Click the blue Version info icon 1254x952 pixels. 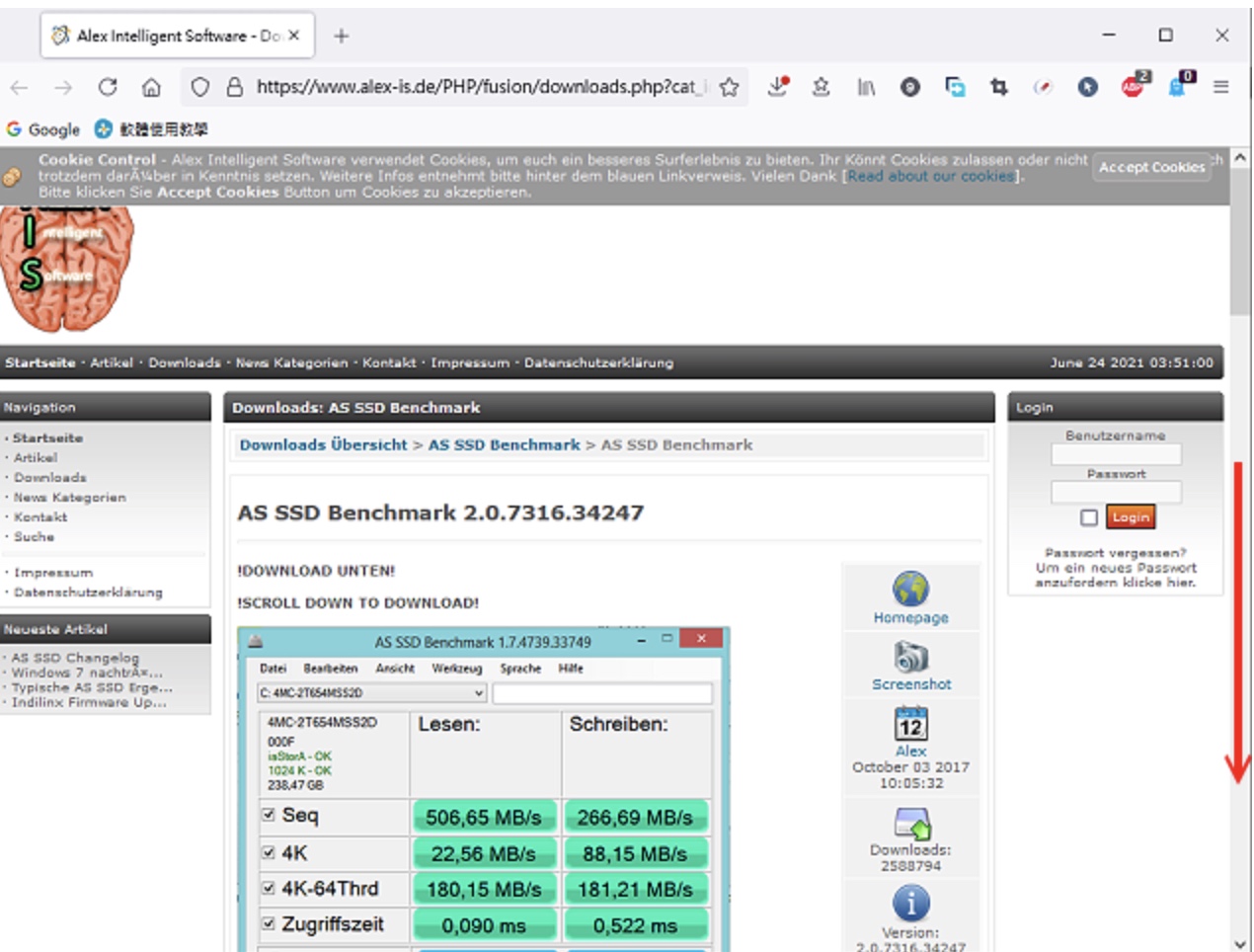tap(910, 903)
